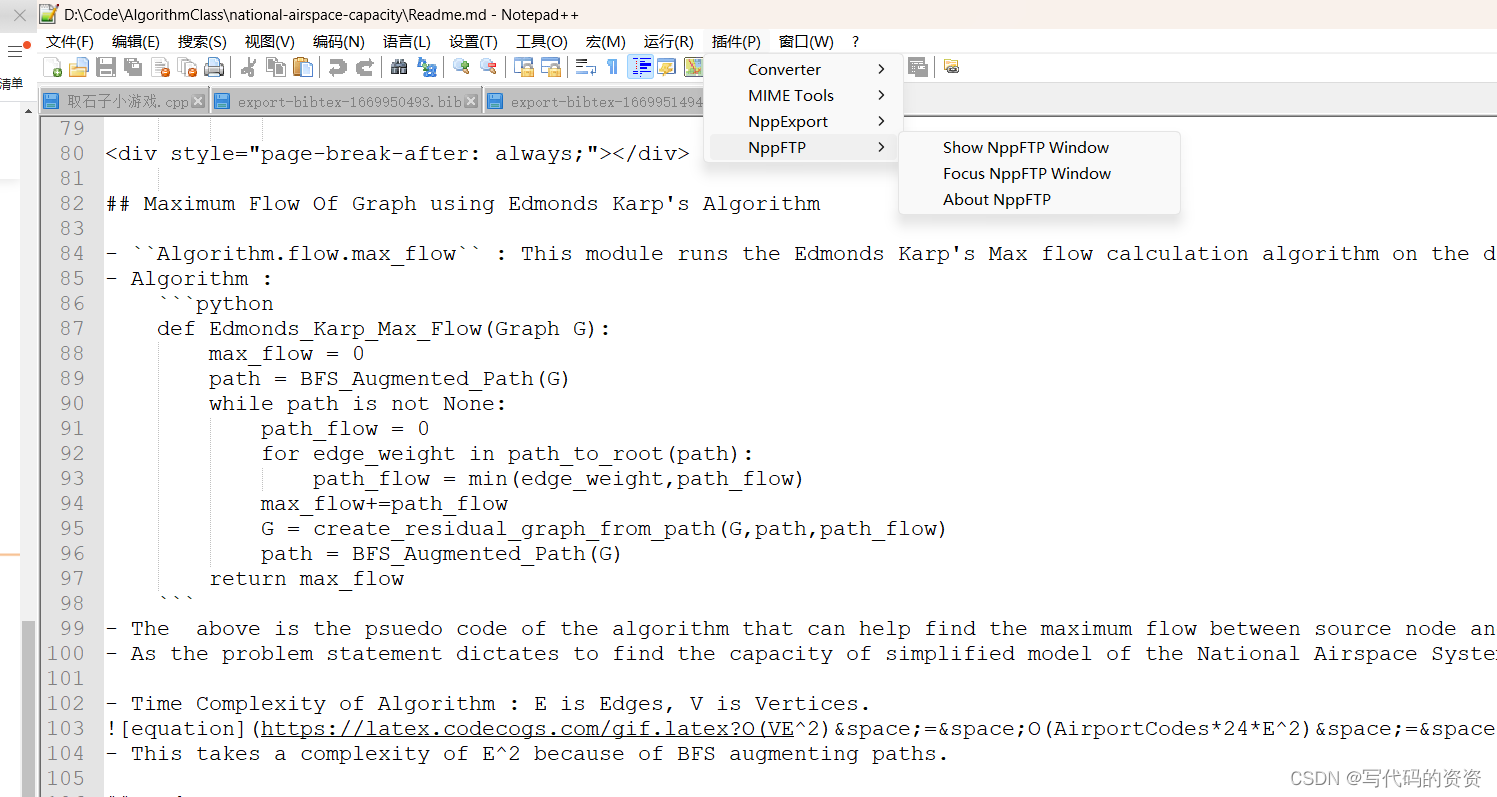Screen dimensions: 1497x797
Task: Open the 设置(T) menu
Action: pos(473,41)
